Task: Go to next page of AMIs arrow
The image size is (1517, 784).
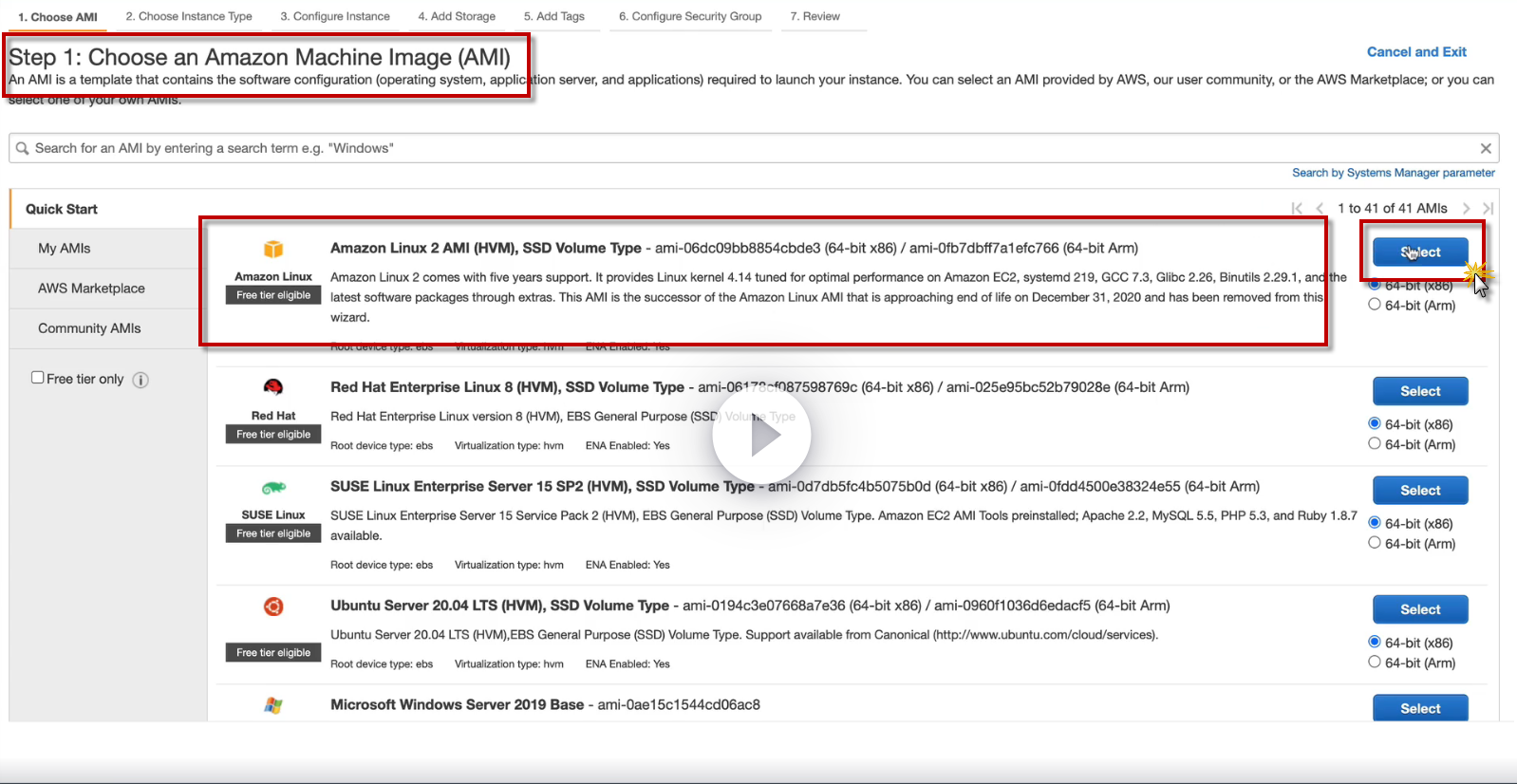Action: (x=1466, y=208)
